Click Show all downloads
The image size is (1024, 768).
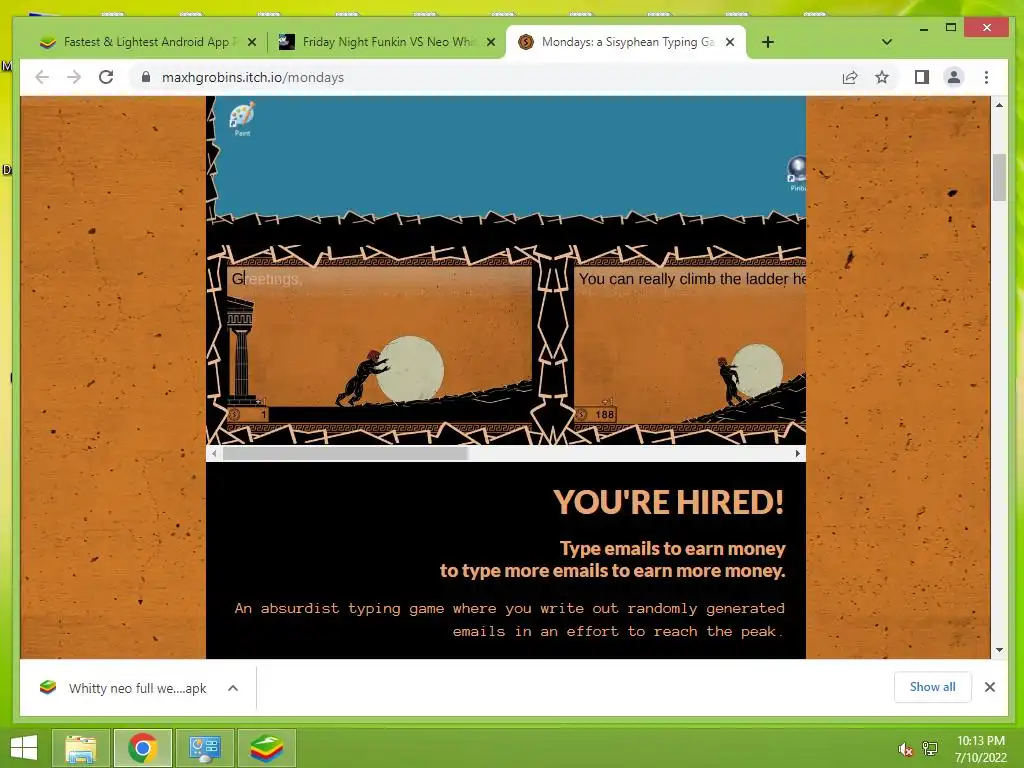tap(933, 687)
